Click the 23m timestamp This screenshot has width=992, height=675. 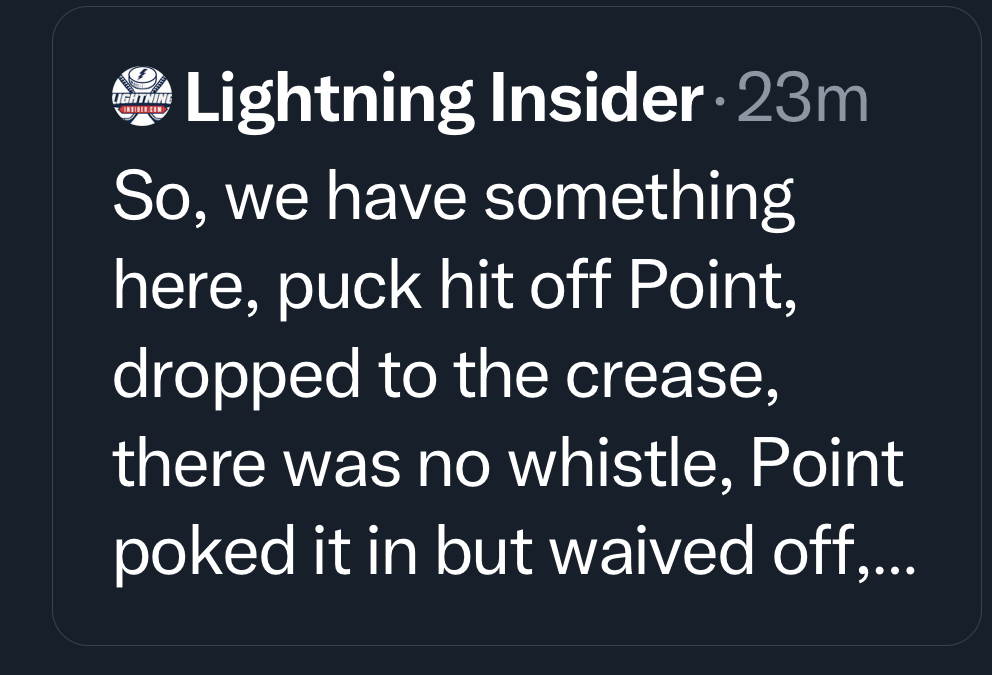(x=803, y=100)
